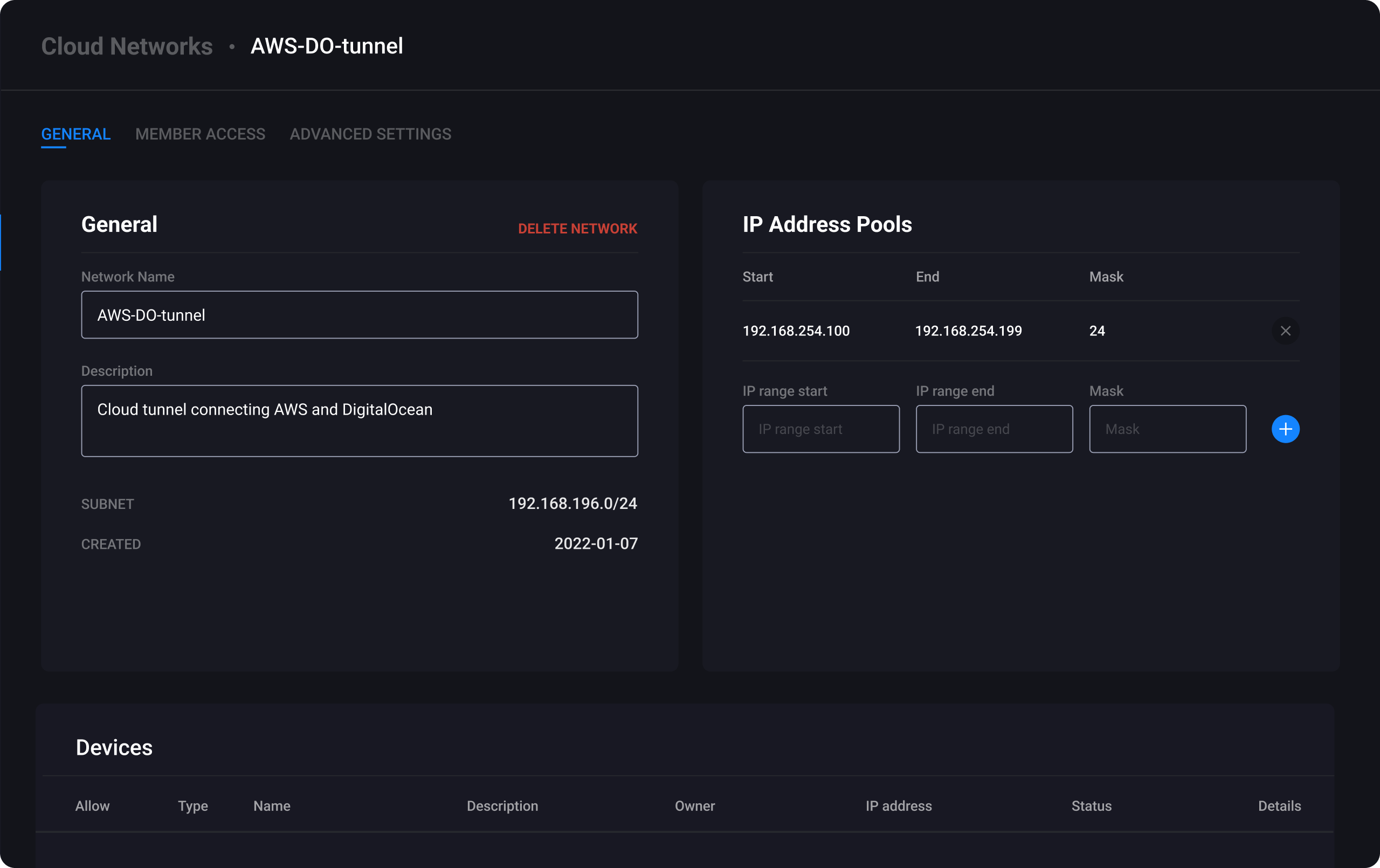Edit the Description text area
This screenshot has height=868, width=1380.
click(360, 421)
